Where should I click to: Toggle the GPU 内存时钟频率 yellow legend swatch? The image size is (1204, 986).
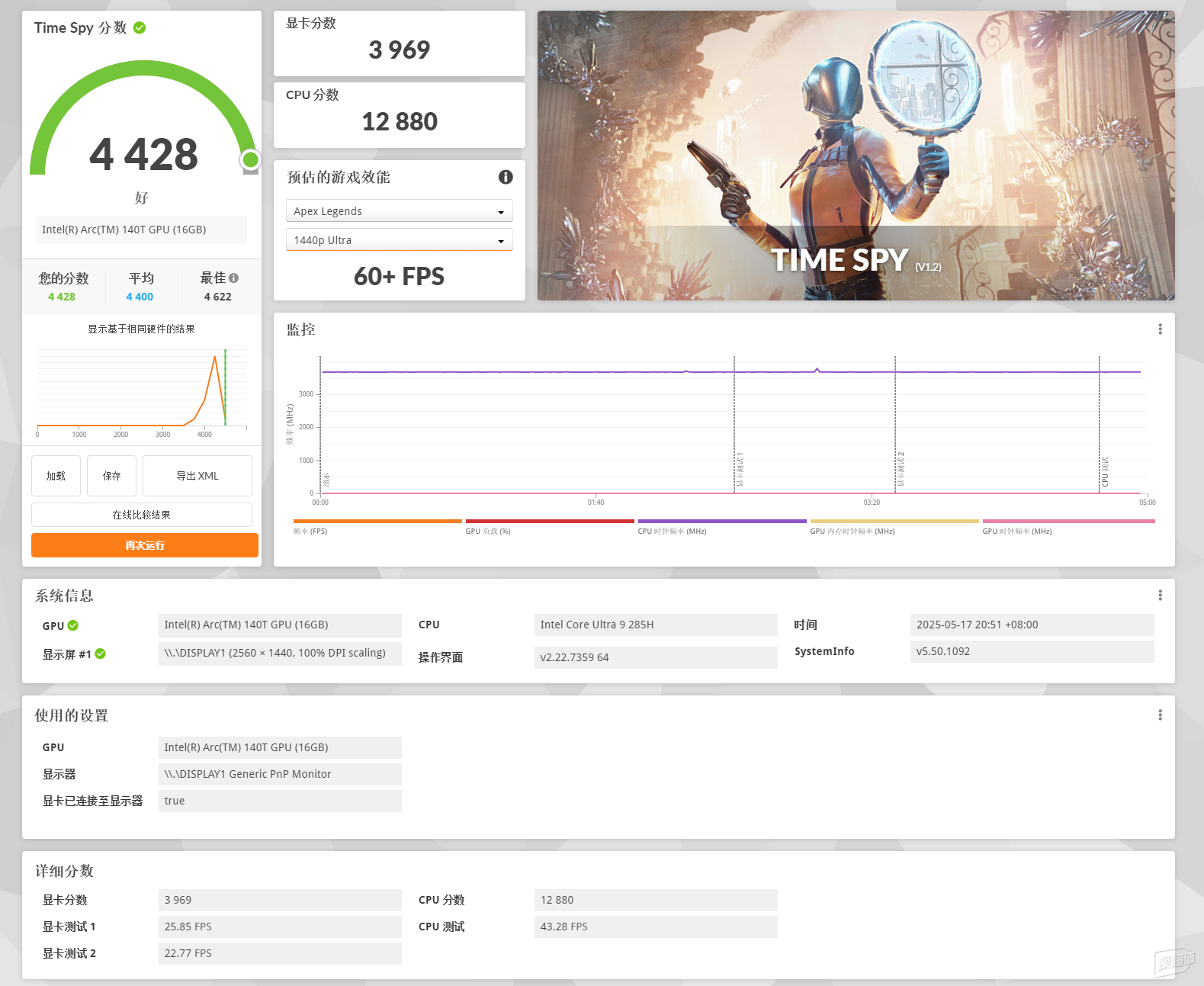[x=894, y=522]
